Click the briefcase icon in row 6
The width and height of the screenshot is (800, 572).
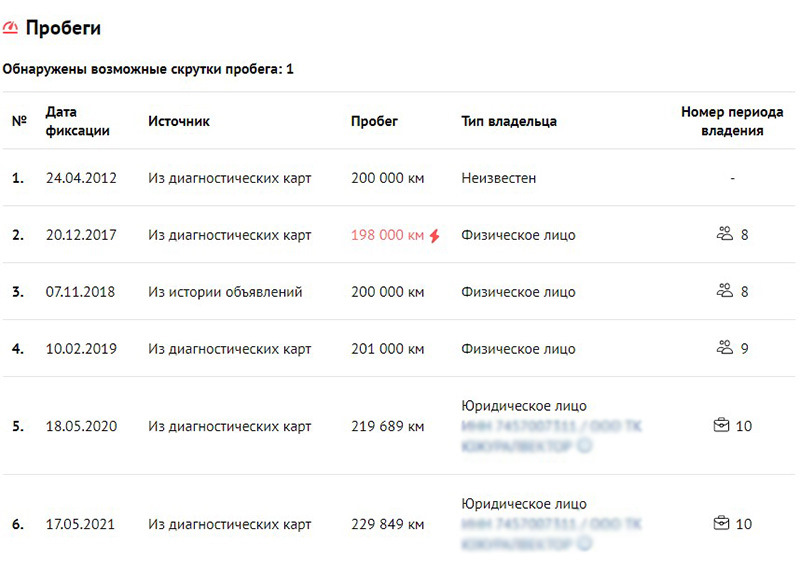[x=721, y=524]
